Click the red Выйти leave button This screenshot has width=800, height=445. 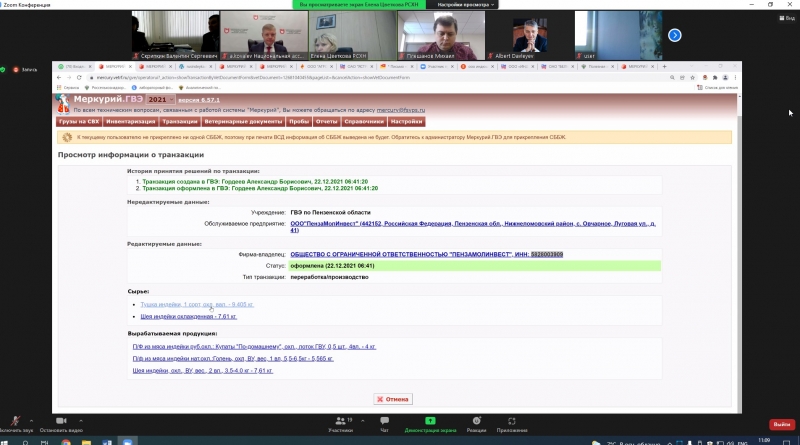[782, 424]
